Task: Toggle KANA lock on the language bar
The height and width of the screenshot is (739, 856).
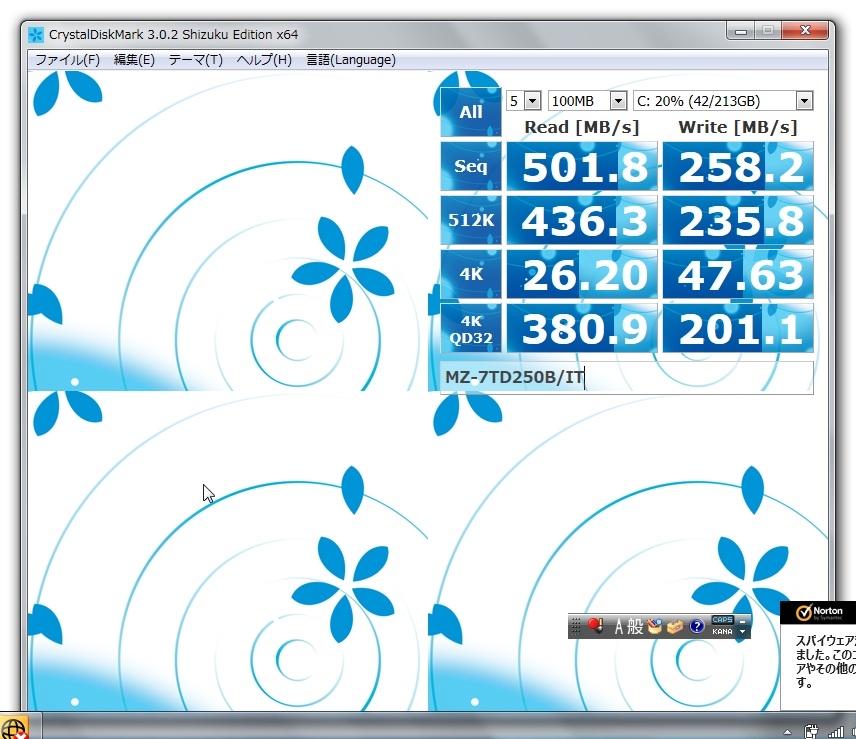Action: pos(722,631)
